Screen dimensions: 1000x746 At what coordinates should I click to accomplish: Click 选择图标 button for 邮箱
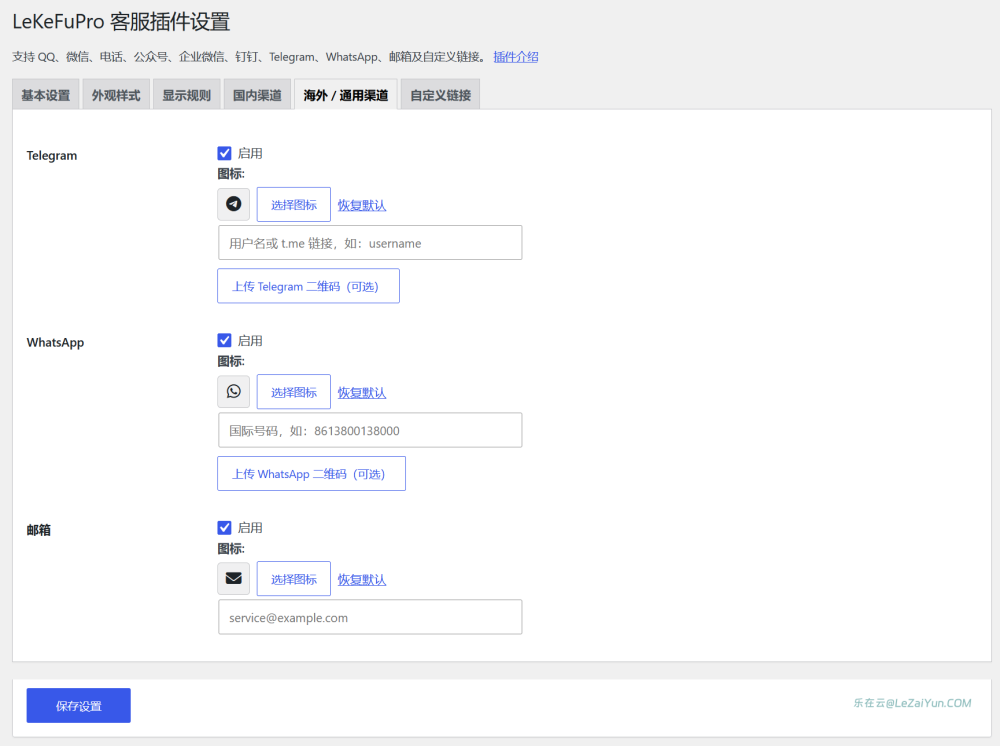point(294,579)
